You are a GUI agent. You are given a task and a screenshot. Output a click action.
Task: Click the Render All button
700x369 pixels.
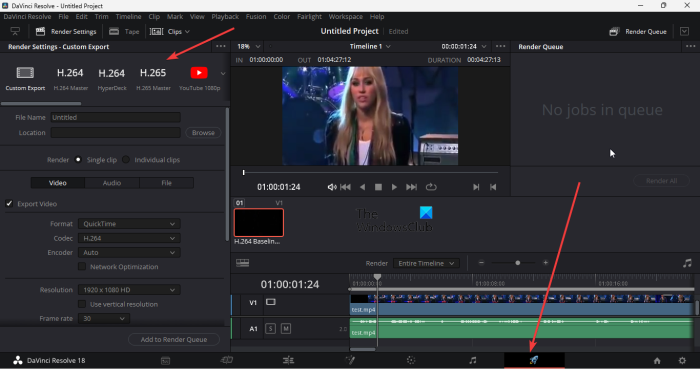coord(661,181)
